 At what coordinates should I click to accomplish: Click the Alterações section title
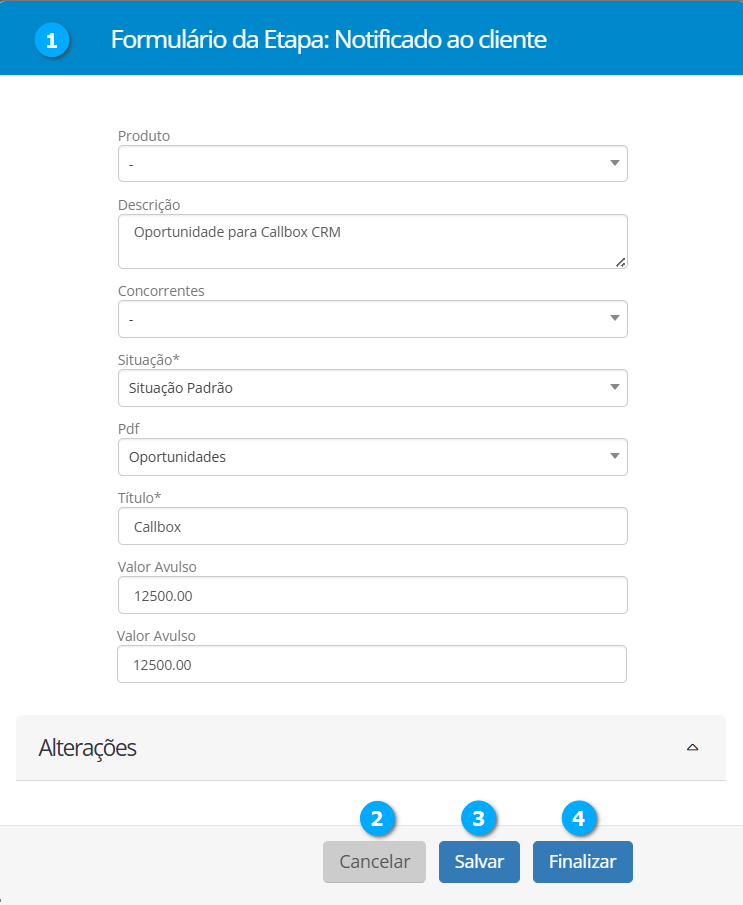coord(87,748)
